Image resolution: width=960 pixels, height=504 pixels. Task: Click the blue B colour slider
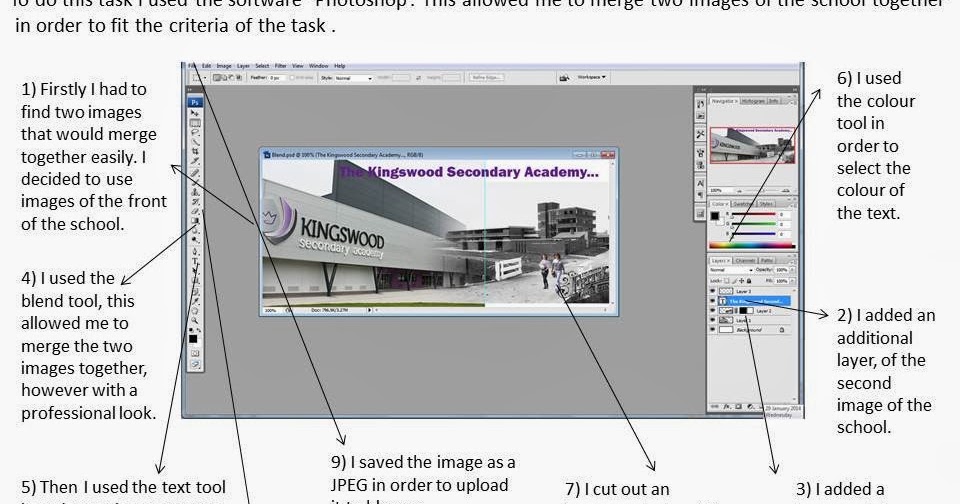pos(755,234)
